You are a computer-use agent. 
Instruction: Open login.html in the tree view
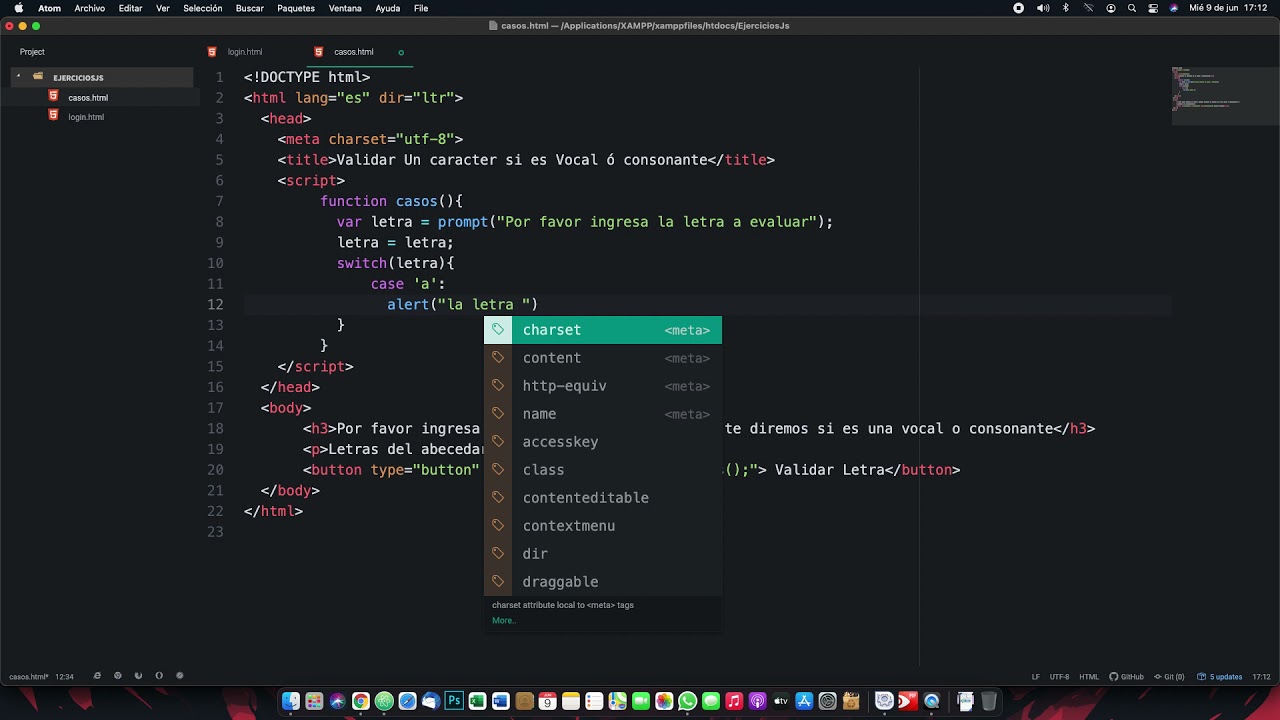(86, 117)
